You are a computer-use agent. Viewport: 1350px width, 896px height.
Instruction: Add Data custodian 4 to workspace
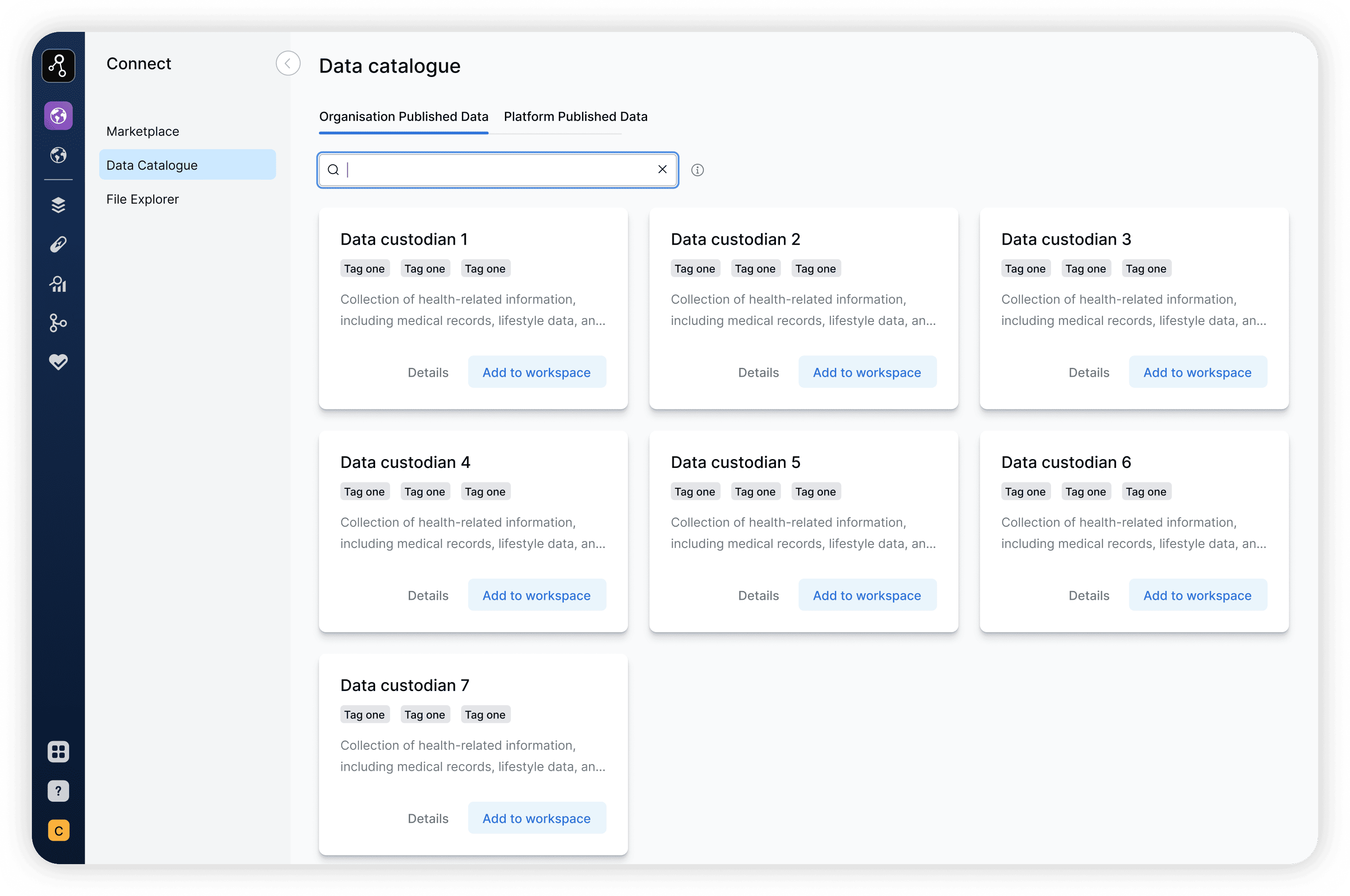pos(537,595)
